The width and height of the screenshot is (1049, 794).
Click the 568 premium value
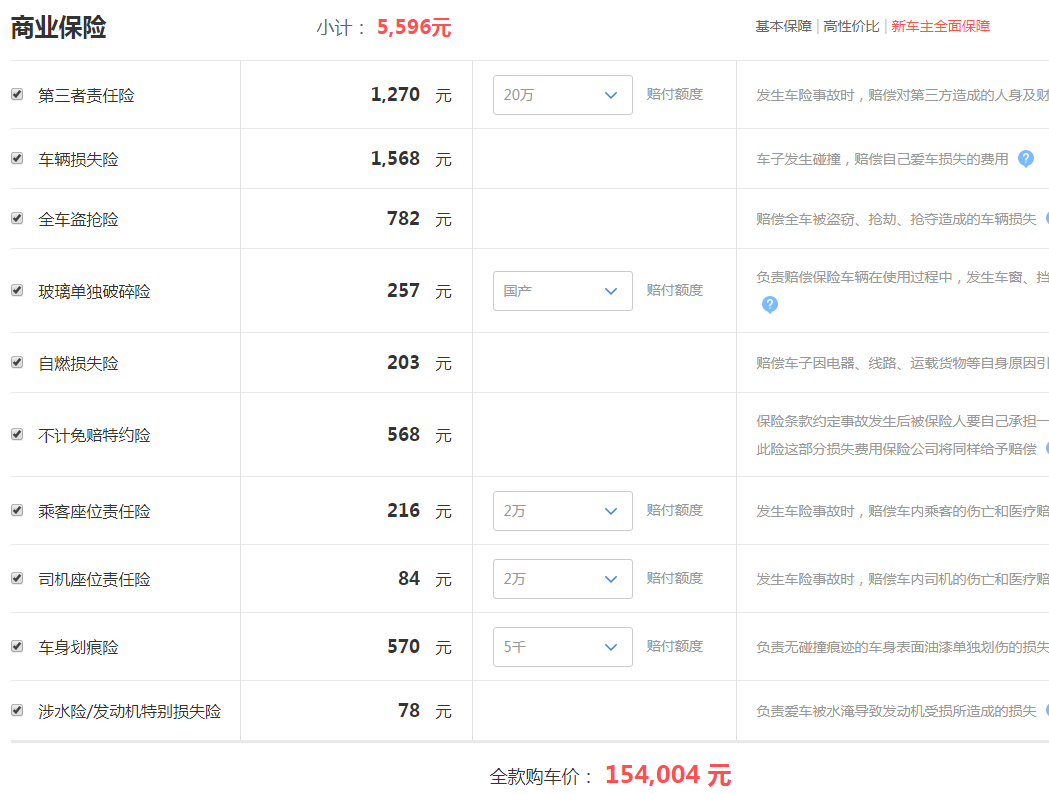pyautogui.click(x=403, y=435)
